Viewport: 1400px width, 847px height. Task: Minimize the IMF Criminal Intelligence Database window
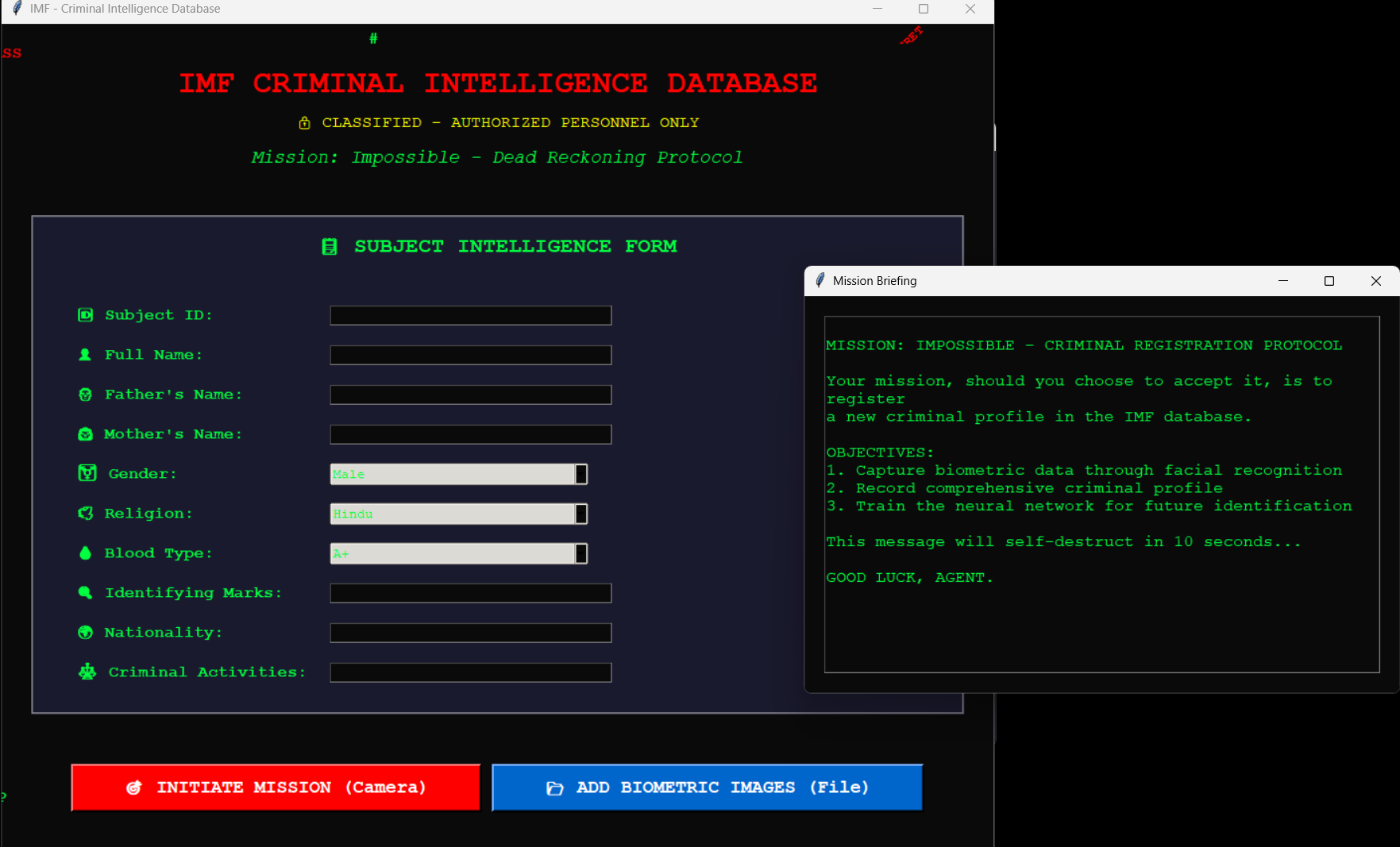[877, 9]
